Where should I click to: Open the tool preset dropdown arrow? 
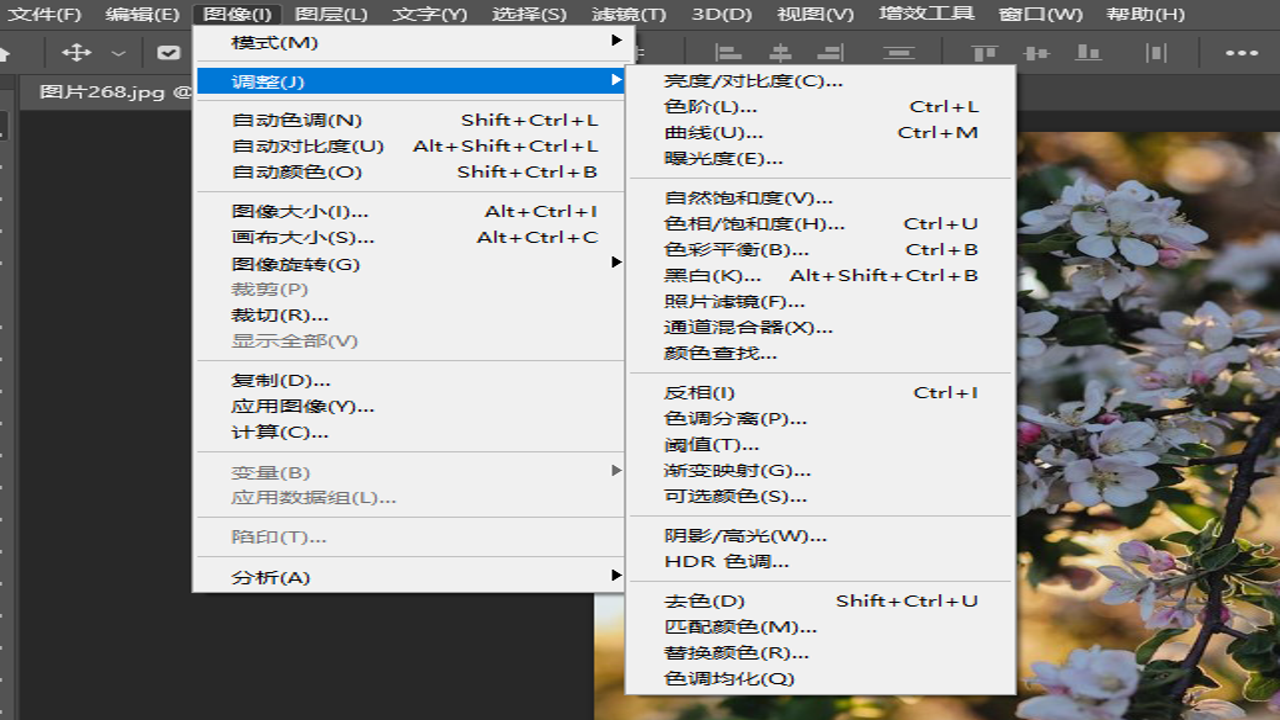119,53
